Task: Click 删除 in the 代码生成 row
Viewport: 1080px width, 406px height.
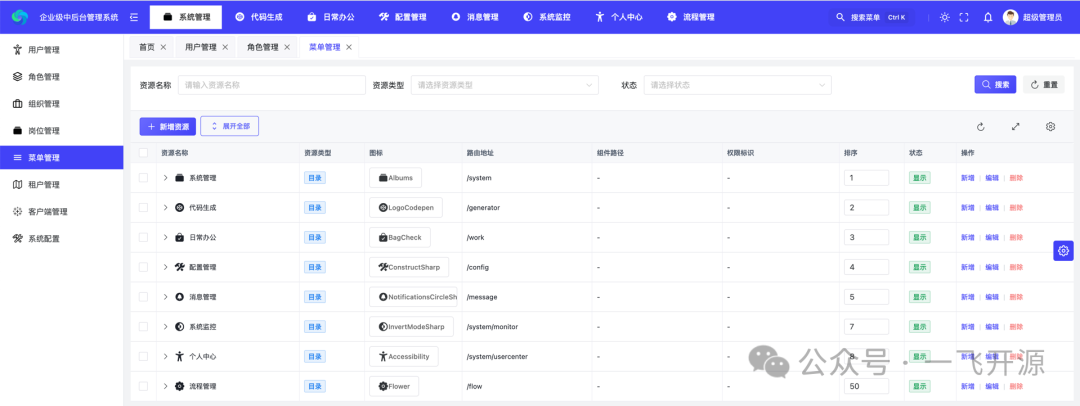Action: [x=1016, y=207]
